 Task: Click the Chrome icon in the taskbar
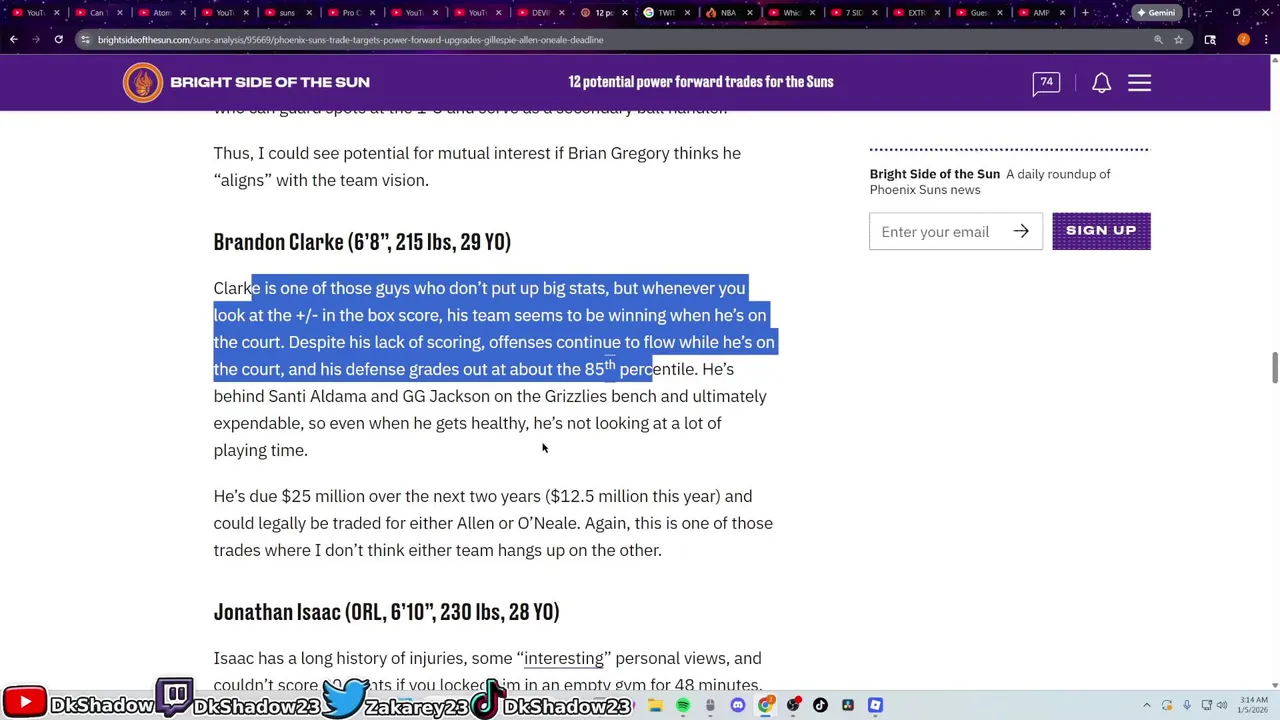pyautogui.click(x=765, y=705)
